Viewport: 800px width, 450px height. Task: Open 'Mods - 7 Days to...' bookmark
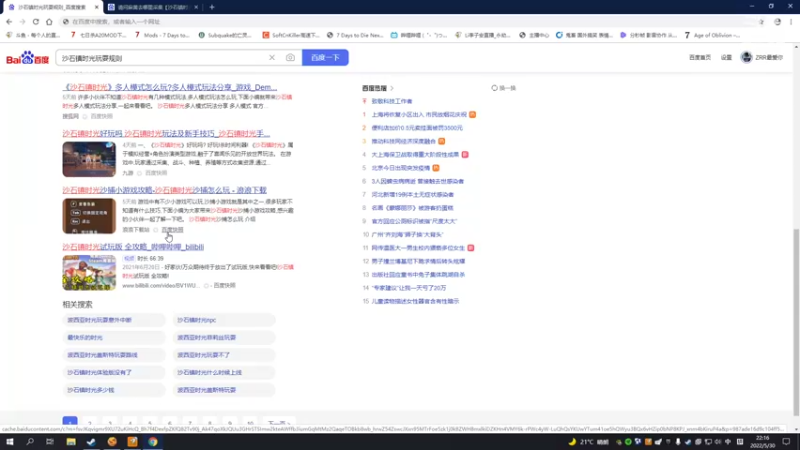pos(162,35)
